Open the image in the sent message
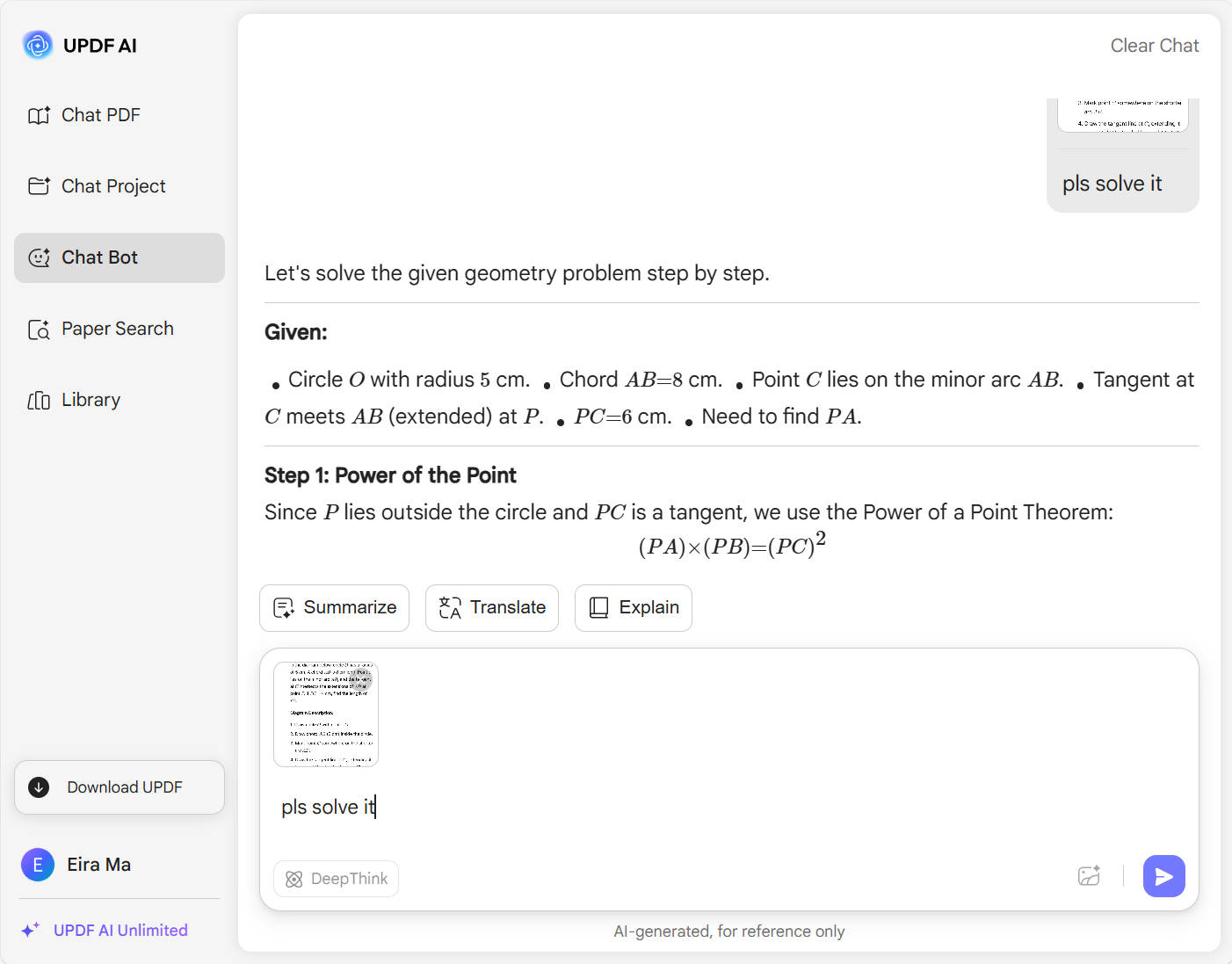Screen dimensions: 1232x964 point(1123,115)
